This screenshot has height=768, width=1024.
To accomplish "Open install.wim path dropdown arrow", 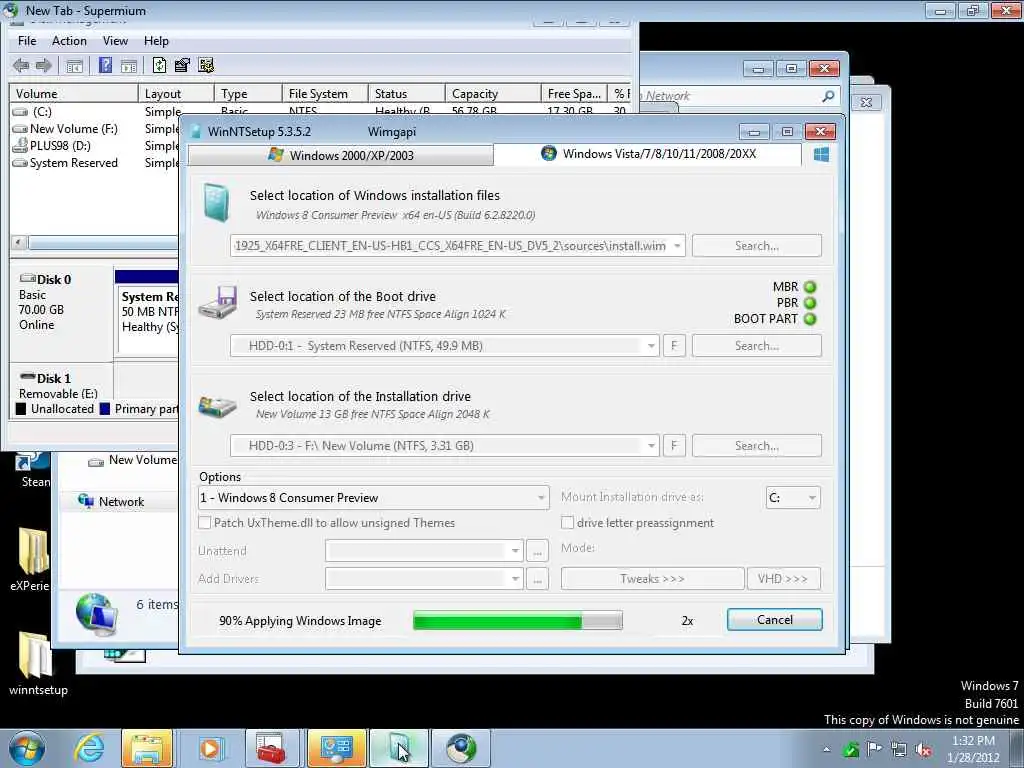I will [677, 246].
